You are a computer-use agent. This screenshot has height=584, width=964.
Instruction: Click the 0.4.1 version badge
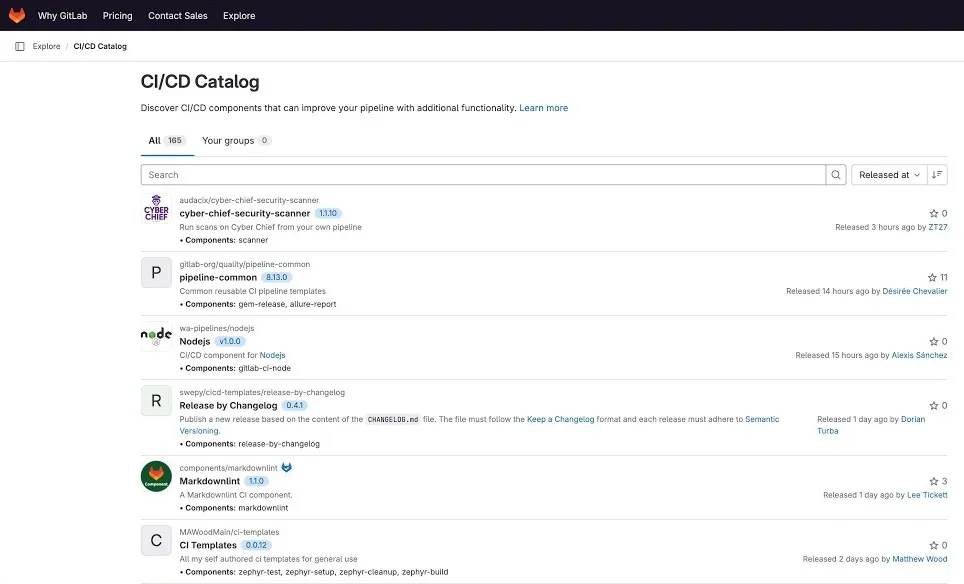(x=294, y=406)
